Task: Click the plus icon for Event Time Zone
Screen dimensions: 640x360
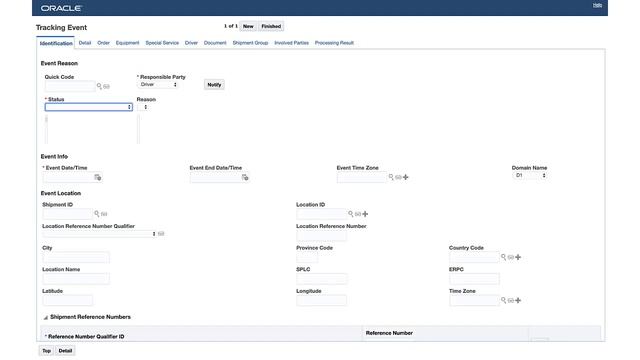Action: pyautogui.click(x=406, y=177)
